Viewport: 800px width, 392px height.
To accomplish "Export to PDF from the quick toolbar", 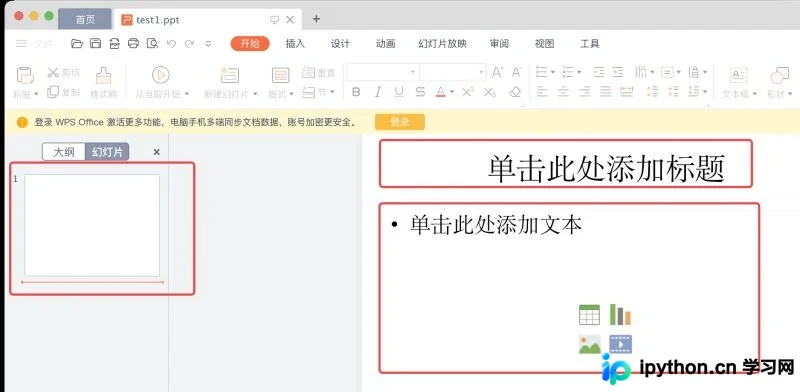I will (x=115, y=44).
